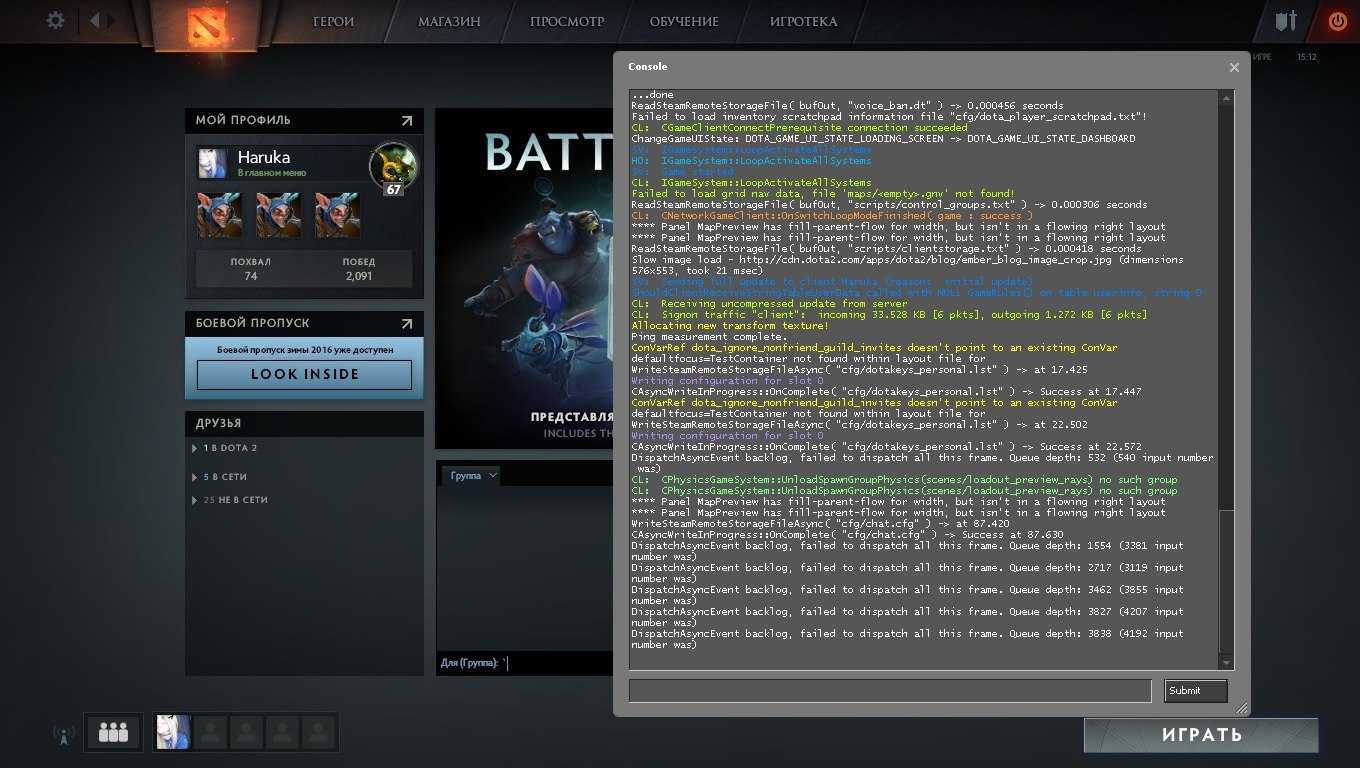Click console scrollbar down arrow
Viewport: 1360px width, 768px height.
coord(1226,663)
